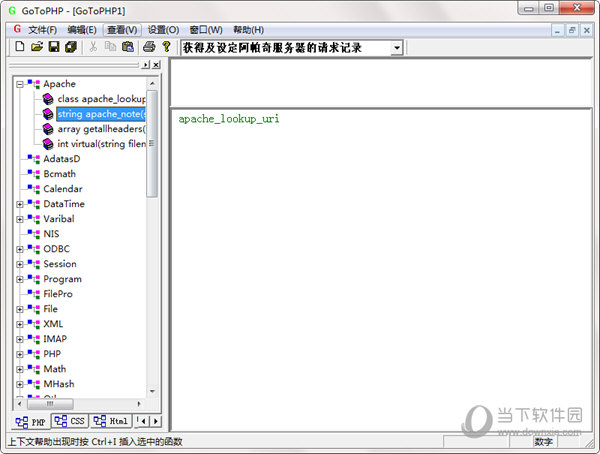
Task: Open the 设置(O) menu
Action: 163,30
